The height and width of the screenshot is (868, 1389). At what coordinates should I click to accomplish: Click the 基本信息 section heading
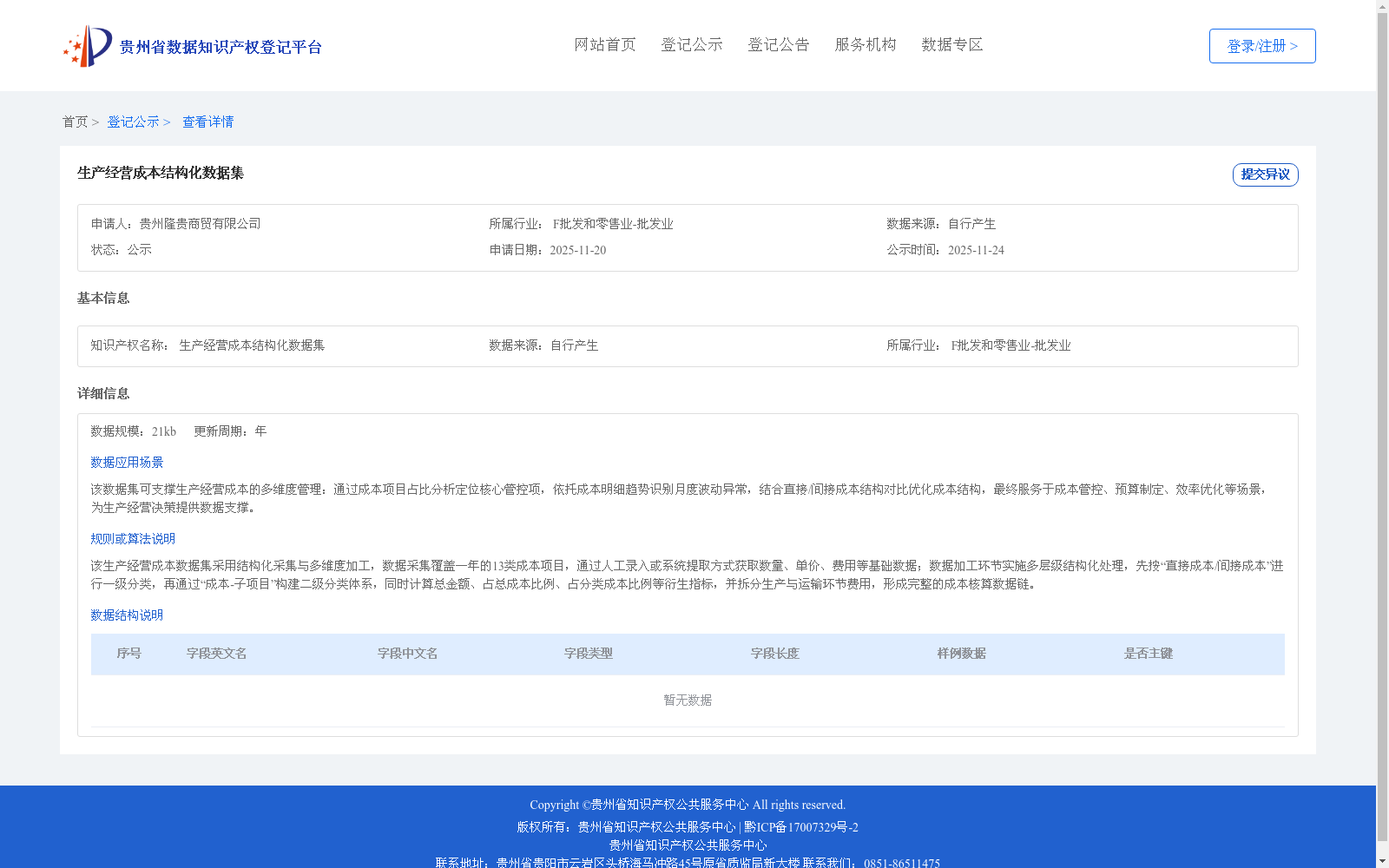coord(103,299)
